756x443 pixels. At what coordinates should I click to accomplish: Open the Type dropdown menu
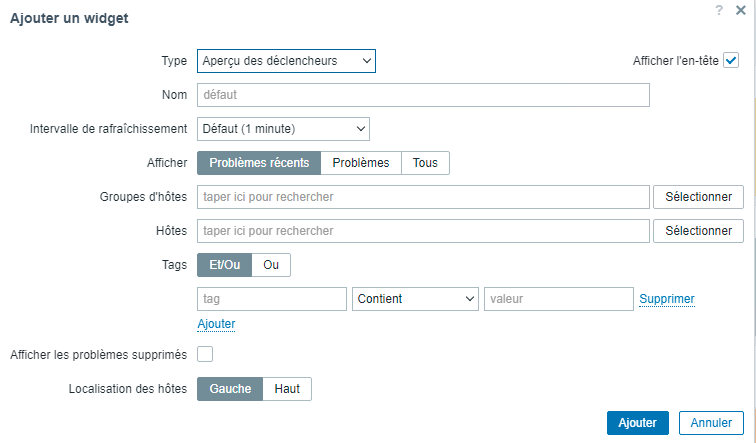click(x=286, y=61)
